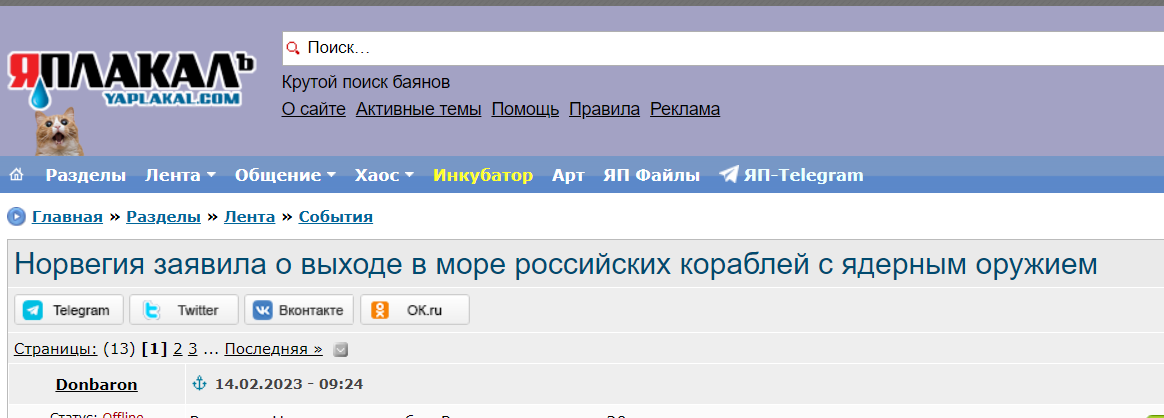Share the topic via OK.ru button
Image resolution: width=1164 pixels, height=418 pixels.
[415, 310]
